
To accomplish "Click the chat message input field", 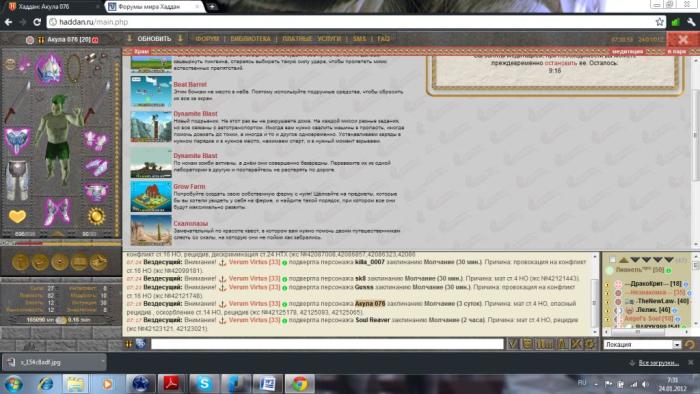I will (327, 344).
